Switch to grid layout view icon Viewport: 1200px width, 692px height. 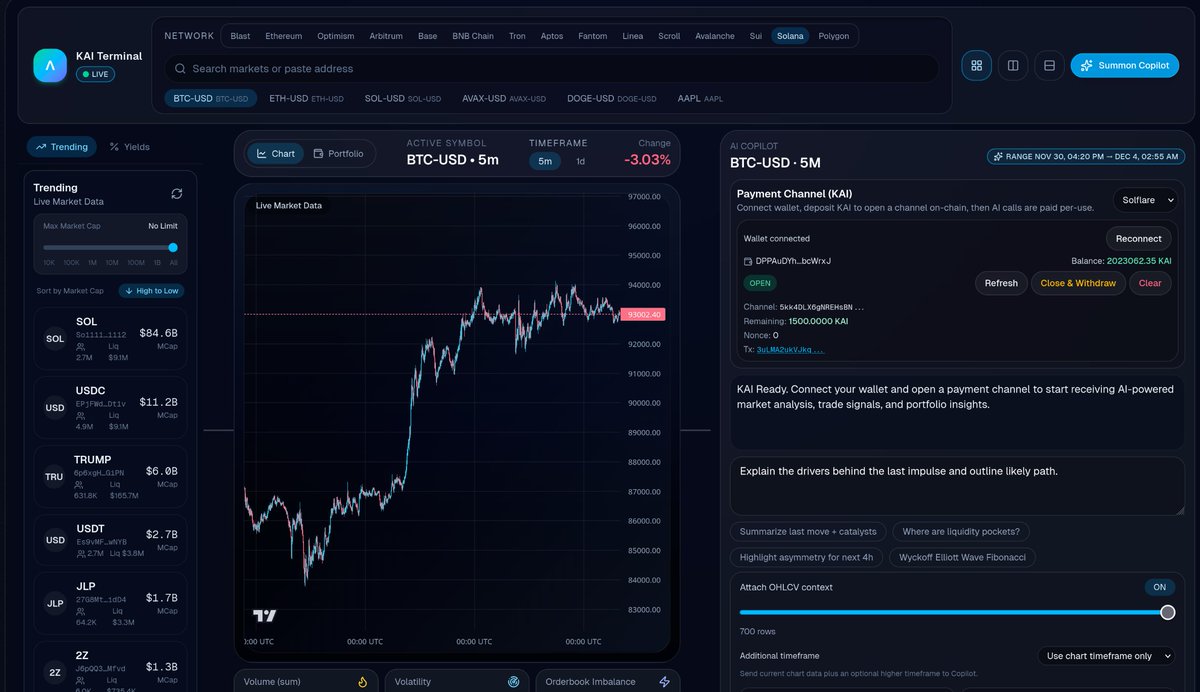[x=977, y=65]
